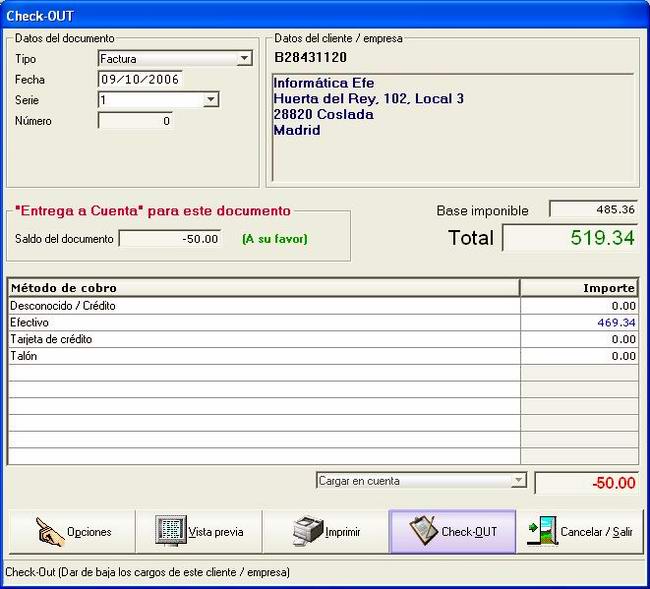
Task: Click the Efectivo amount 469.34 cell
Action: click(579, 322)
